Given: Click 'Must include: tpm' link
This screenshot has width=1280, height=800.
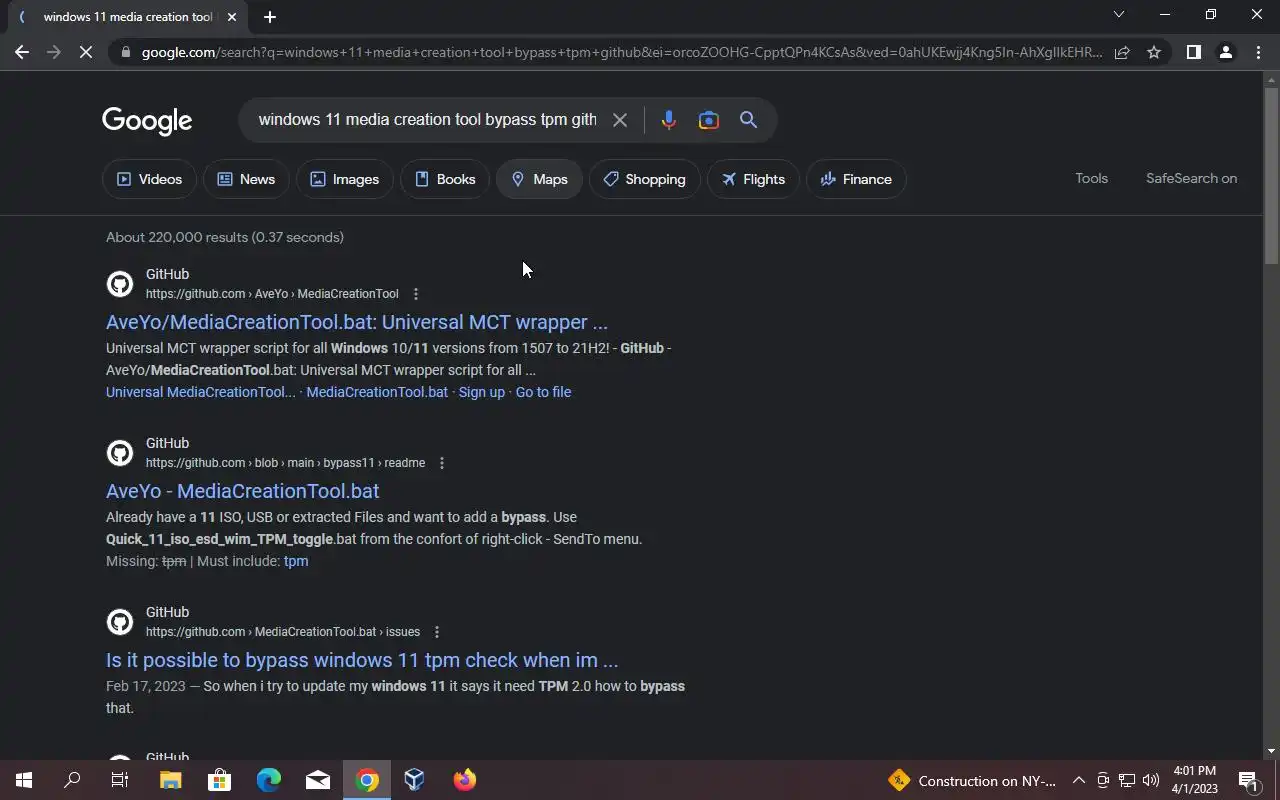Looking at the screenshot, I should (x=296, y=561).
